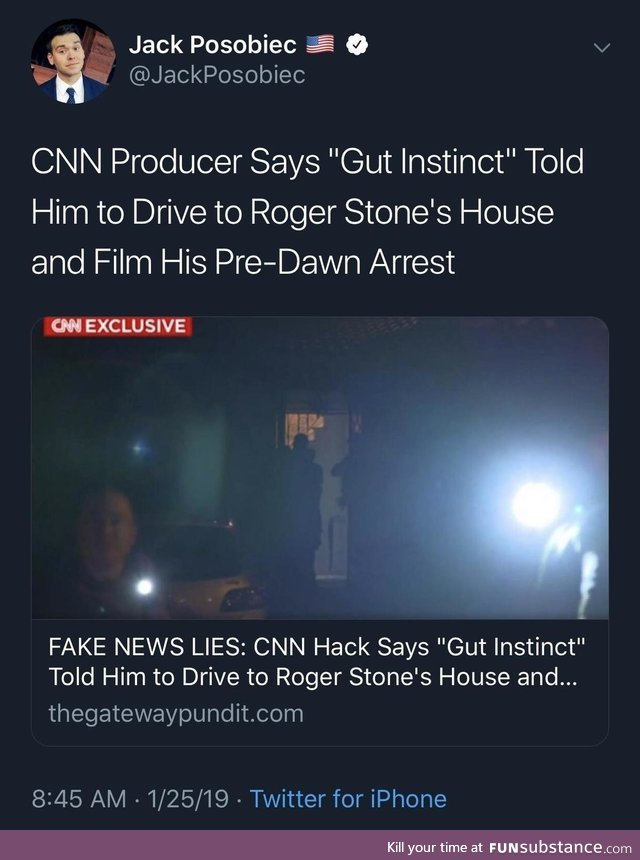Open the @JackPosobiec handle

click(217, 75)
